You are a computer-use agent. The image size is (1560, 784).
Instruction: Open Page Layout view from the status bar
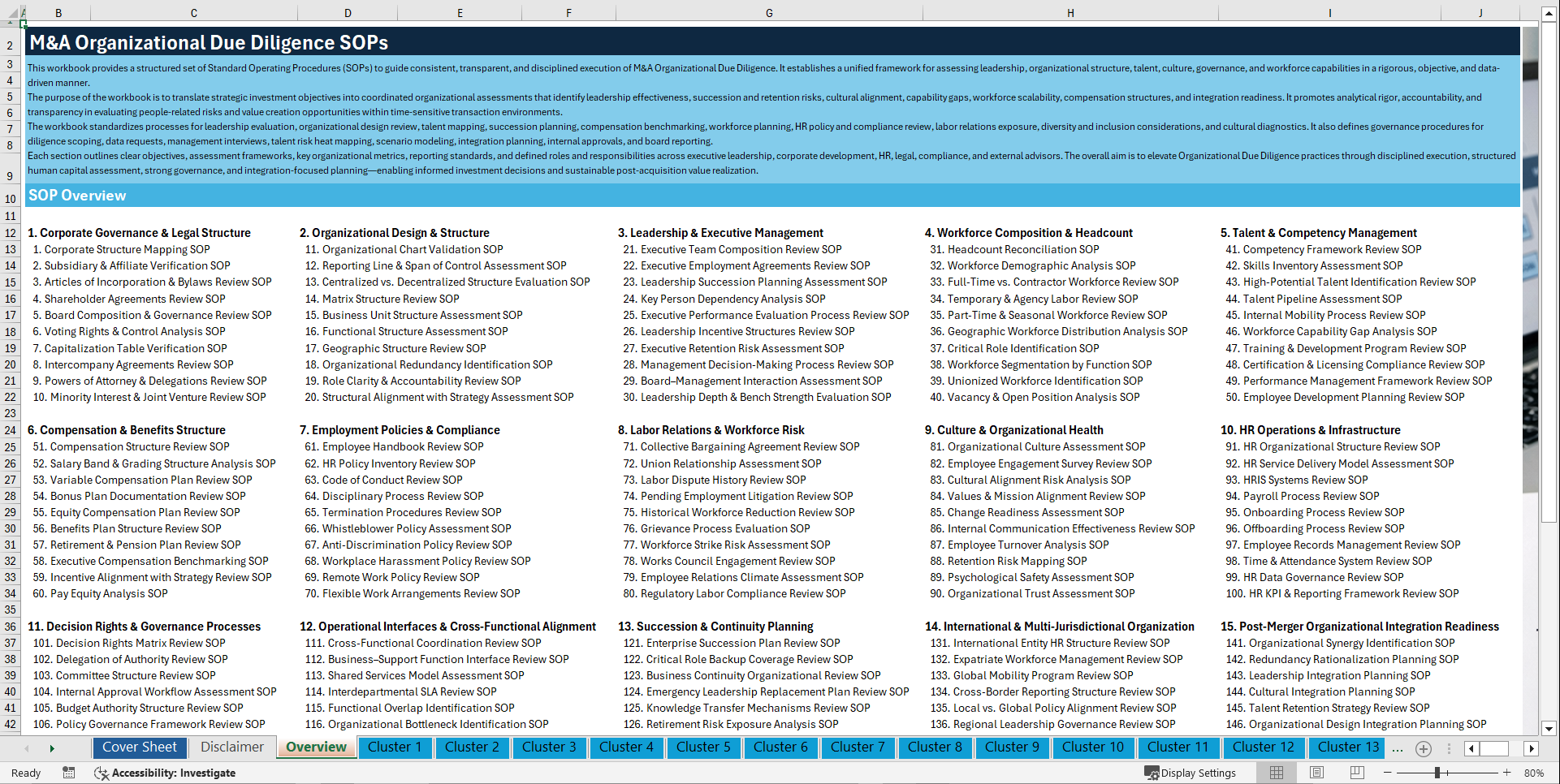(x=1316, y=772)
